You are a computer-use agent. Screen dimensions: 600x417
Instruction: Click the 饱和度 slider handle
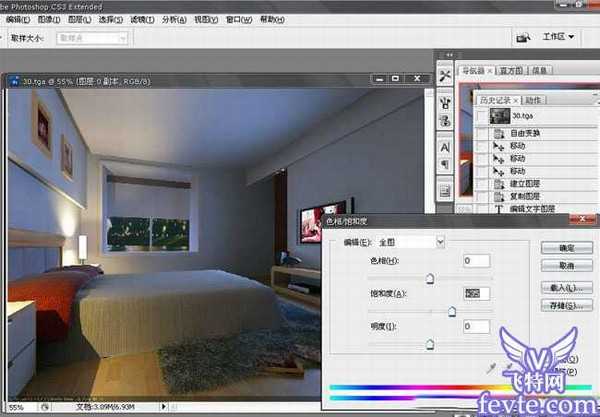pos(452,312)
